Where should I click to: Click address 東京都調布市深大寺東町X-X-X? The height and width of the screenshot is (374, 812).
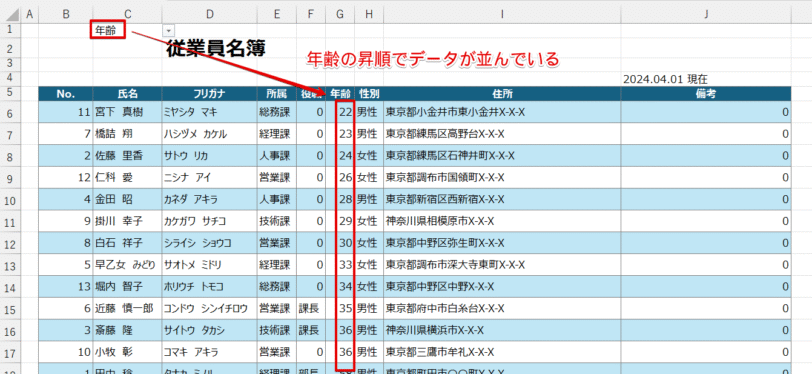click(x=502, y=265)
